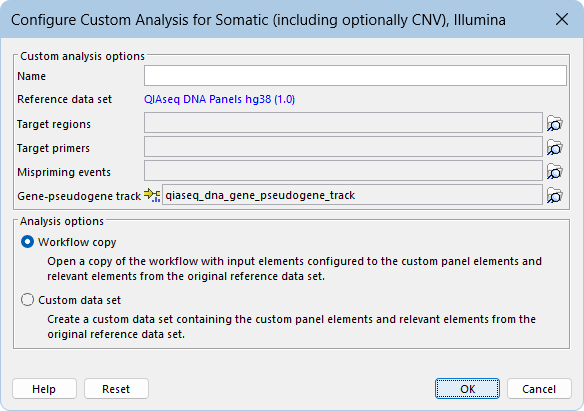Confirm with the OK button

467,389
